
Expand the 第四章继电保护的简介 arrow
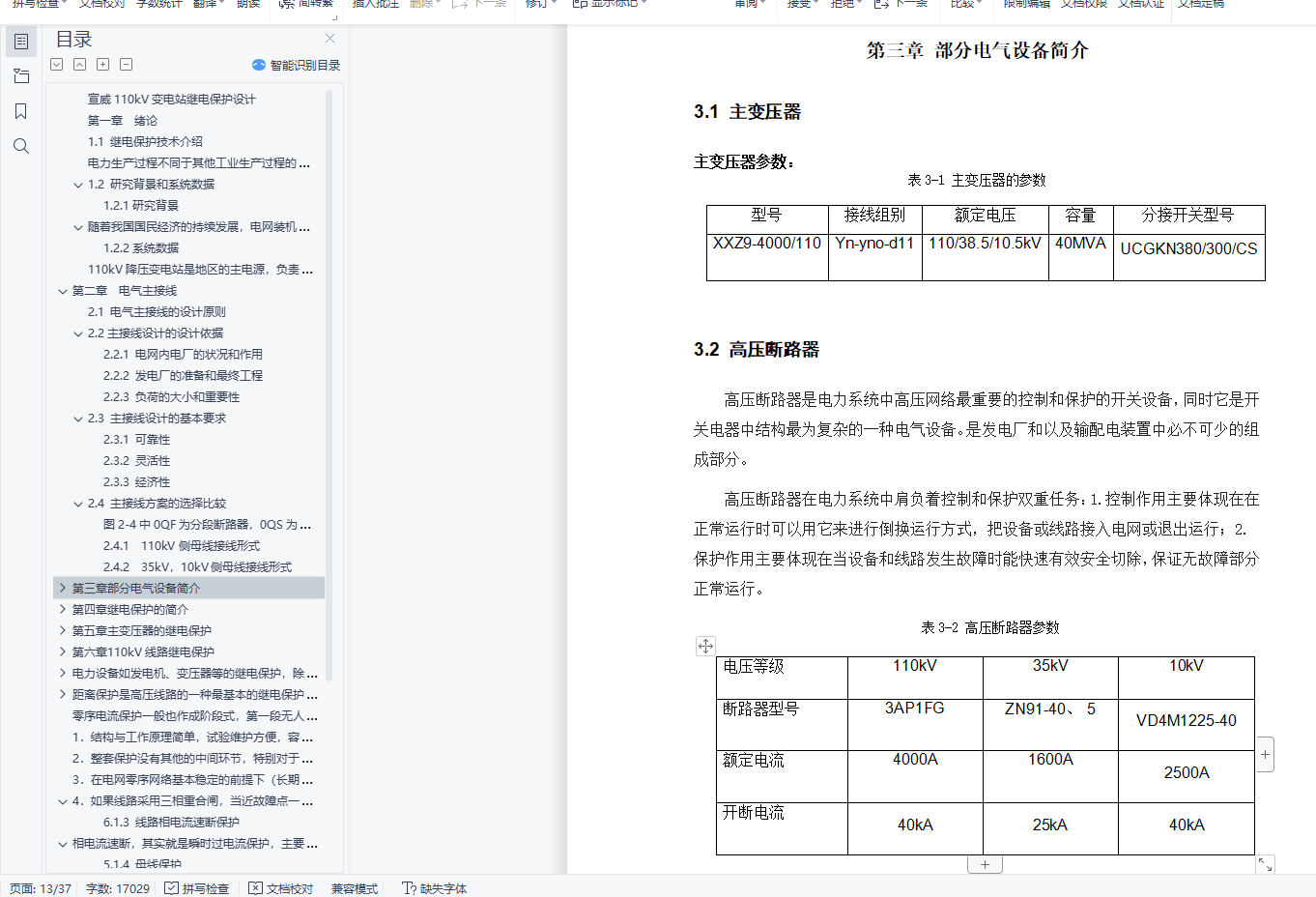coord(63,609)
